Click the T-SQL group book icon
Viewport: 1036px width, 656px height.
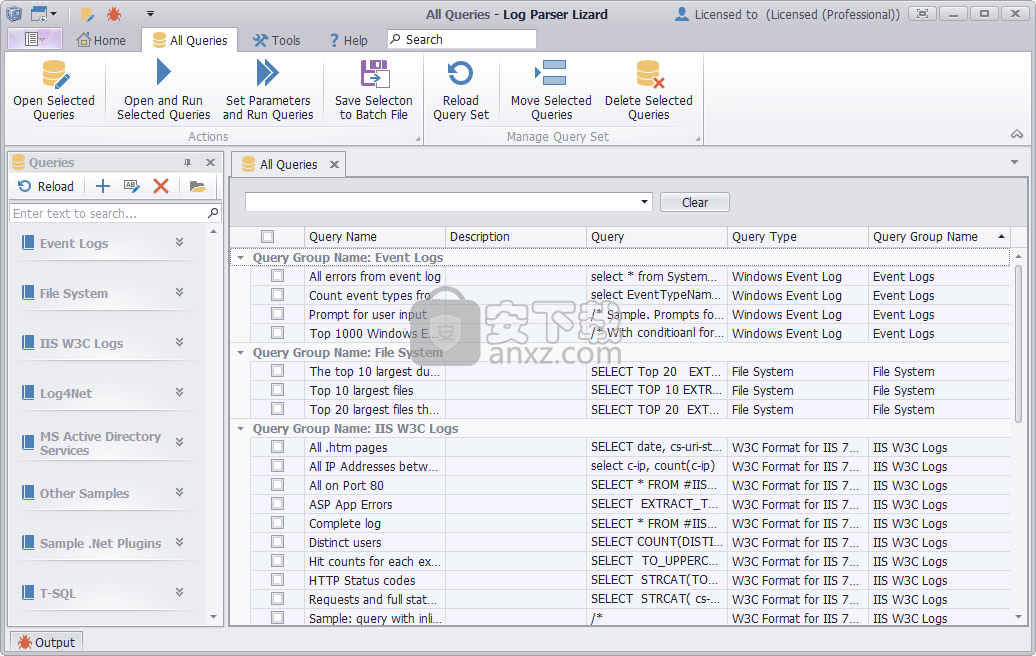(x=28, y=593)
